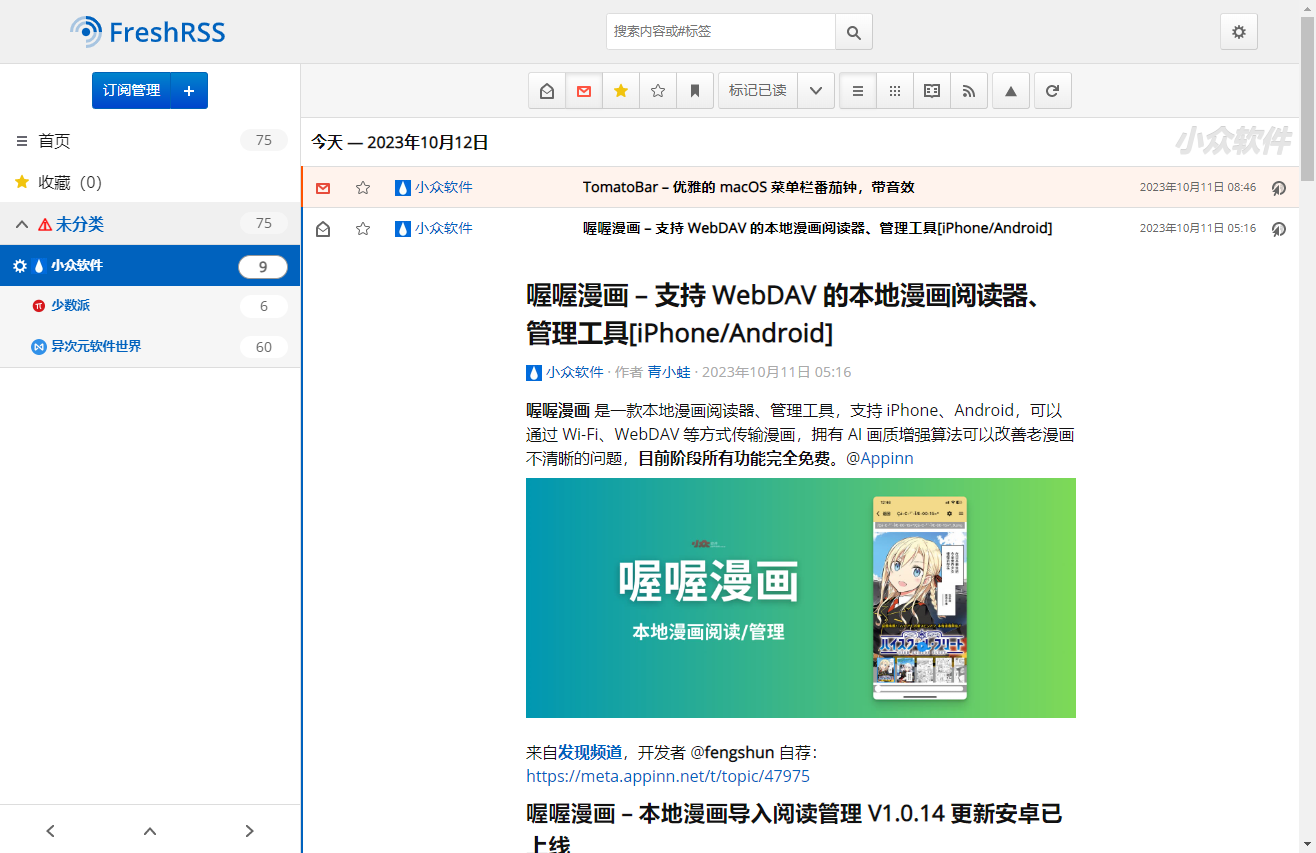Image resolution: width=1316 pixels, height=853 pixels.
Task: Expand the mark-as-read dropdown arrow
Action: (x=816, y=90)
